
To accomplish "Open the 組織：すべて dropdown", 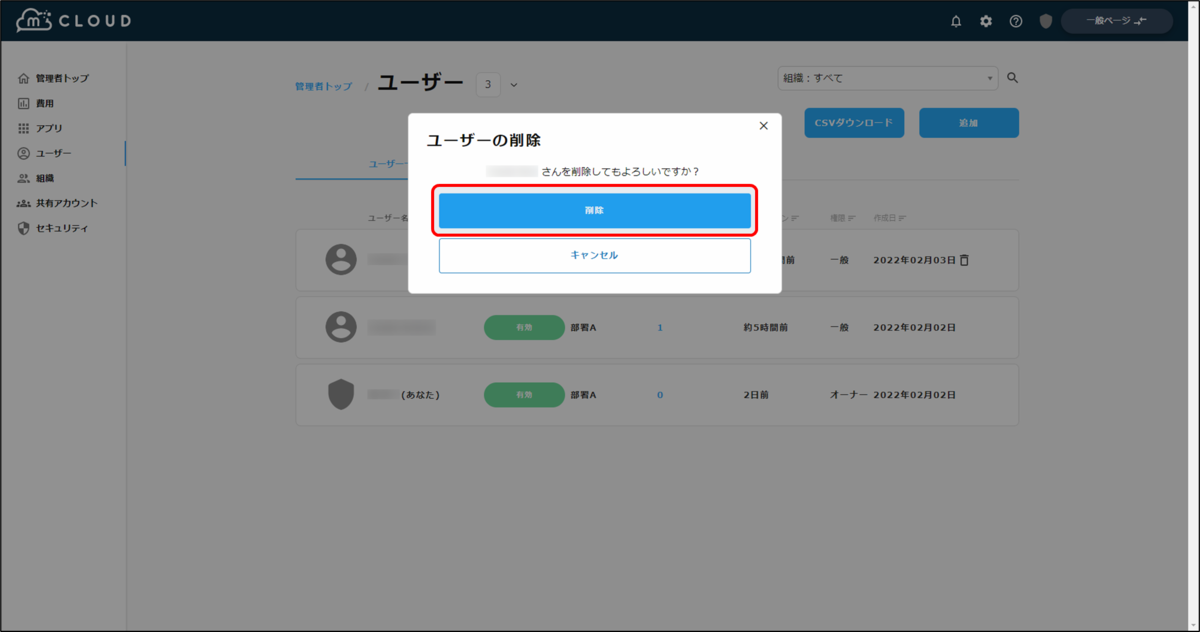I will (887, 77).
